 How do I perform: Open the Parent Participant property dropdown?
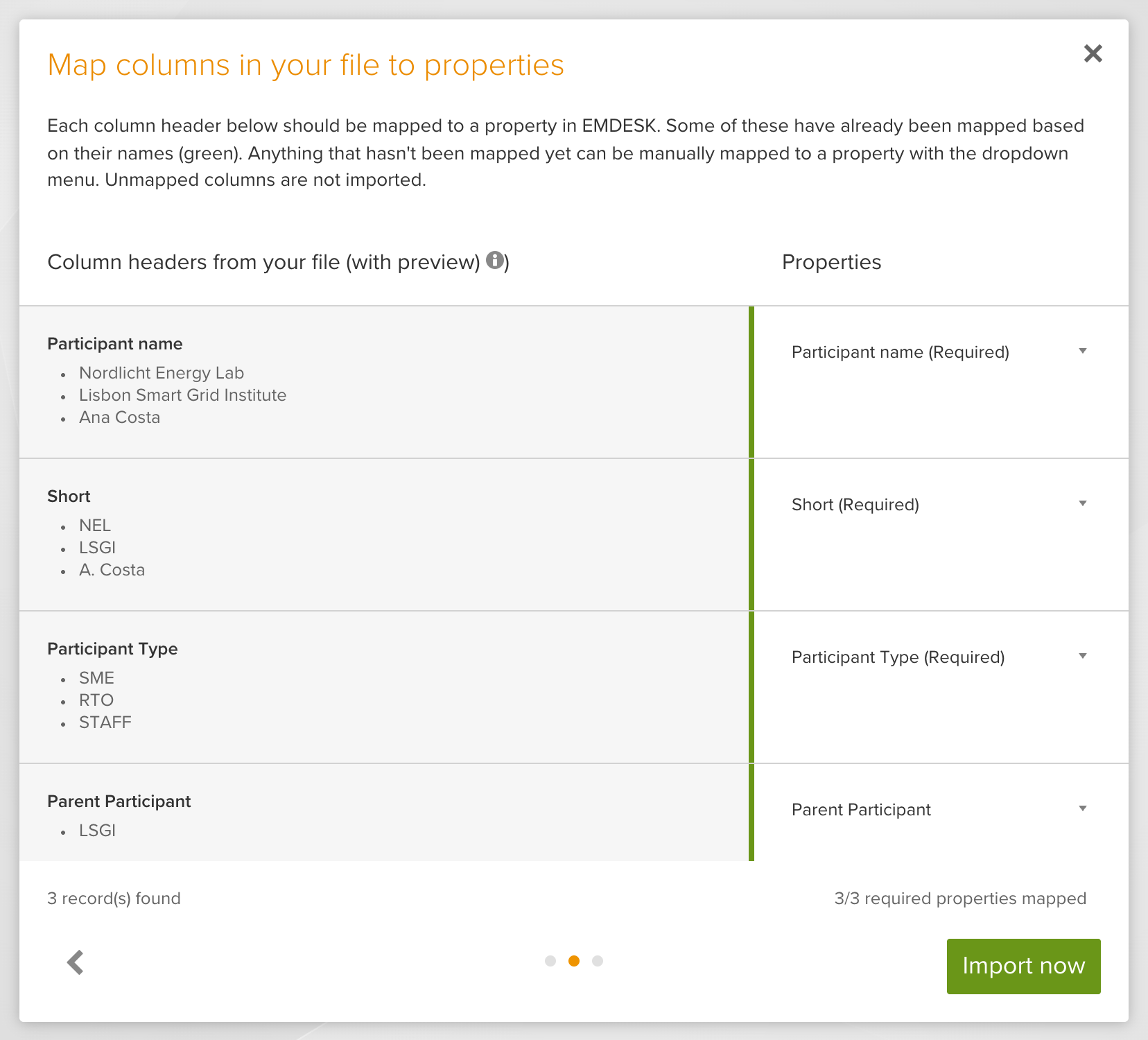pyautogui.click(x=939, y=810)
